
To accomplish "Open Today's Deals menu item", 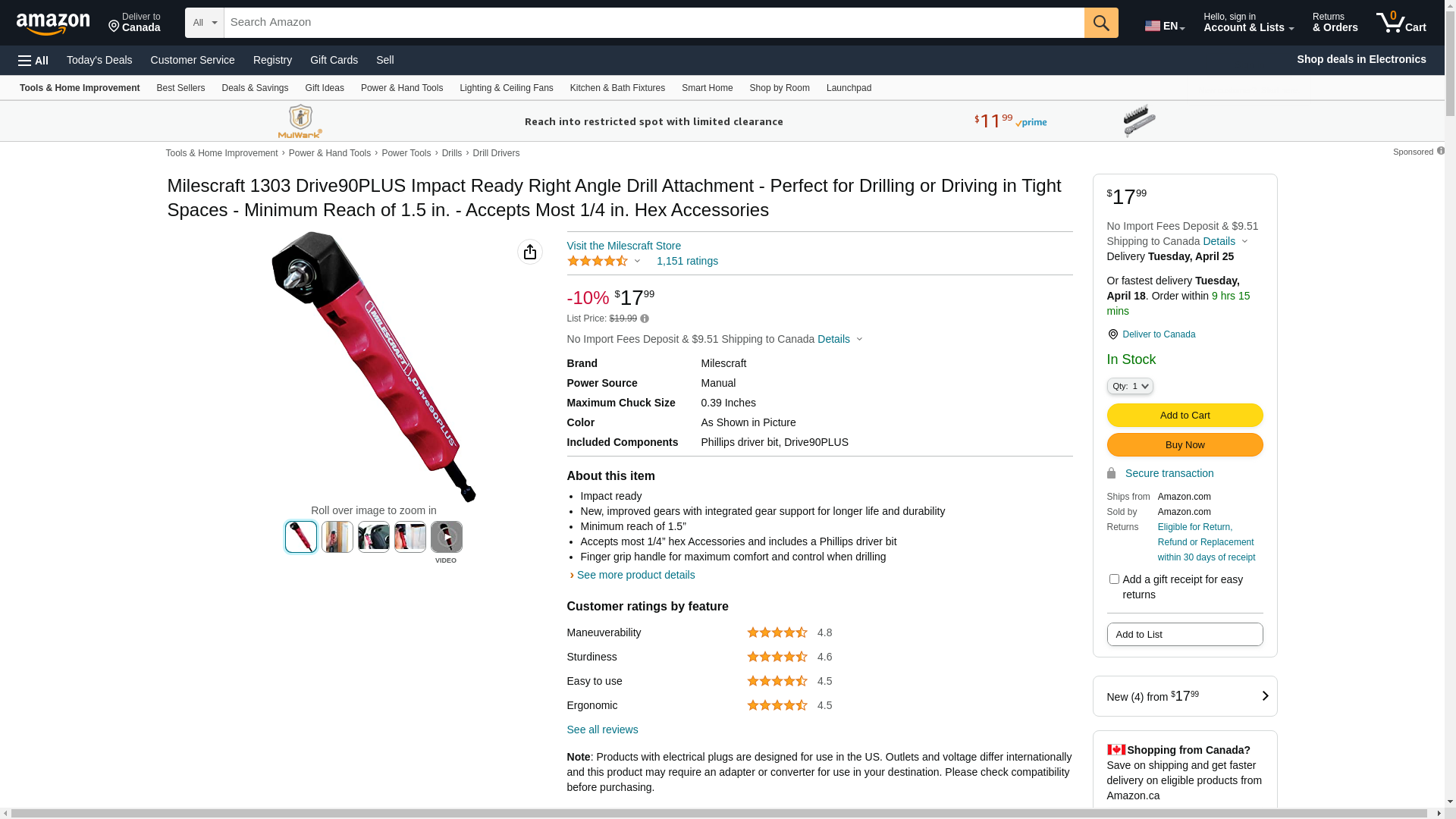I will (99, 60).
